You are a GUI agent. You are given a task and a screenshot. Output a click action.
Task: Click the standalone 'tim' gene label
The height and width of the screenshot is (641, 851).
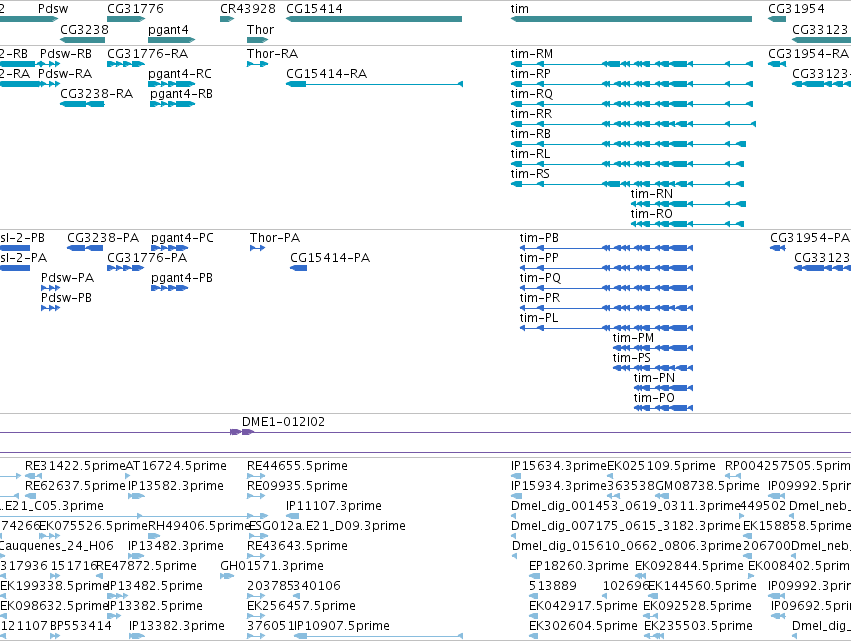[x=519, y=9]
